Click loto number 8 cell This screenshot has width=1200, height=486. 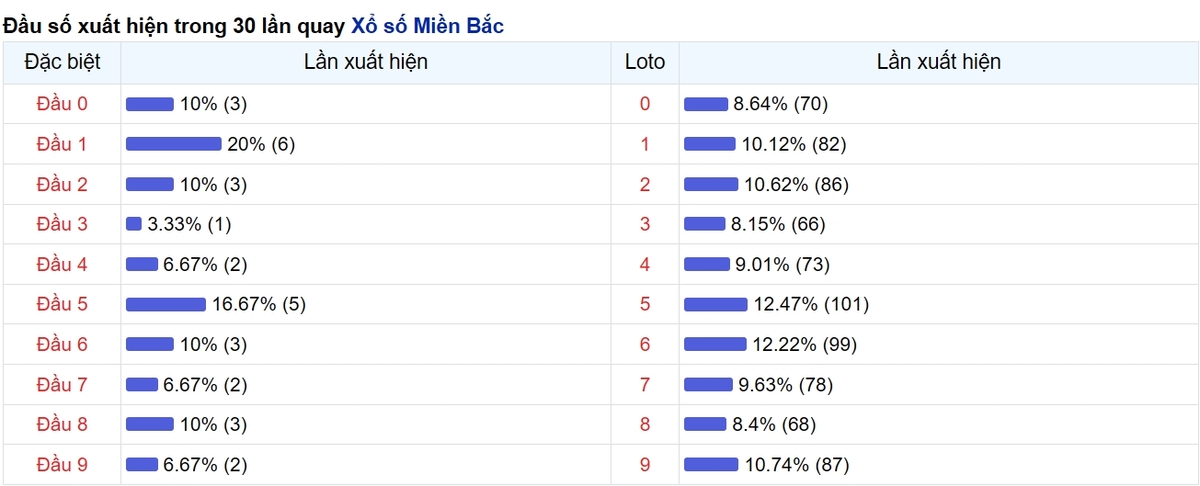click(645, 424)
